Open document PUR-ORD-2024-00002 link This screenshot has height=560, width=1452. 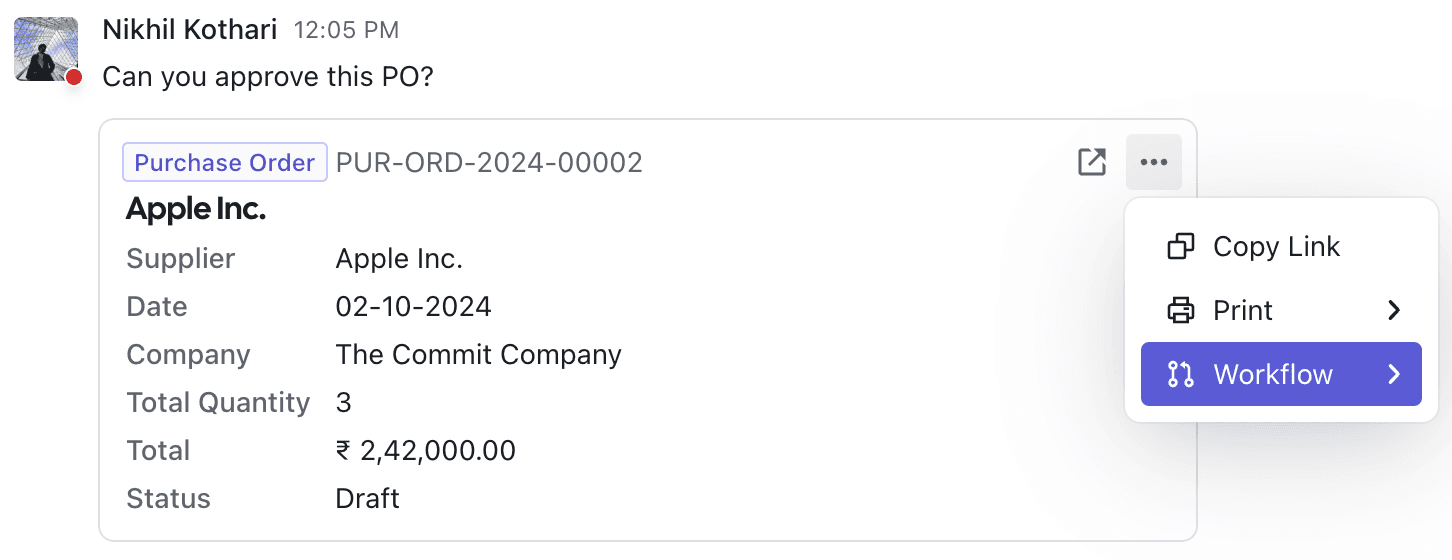pos(489,162)
